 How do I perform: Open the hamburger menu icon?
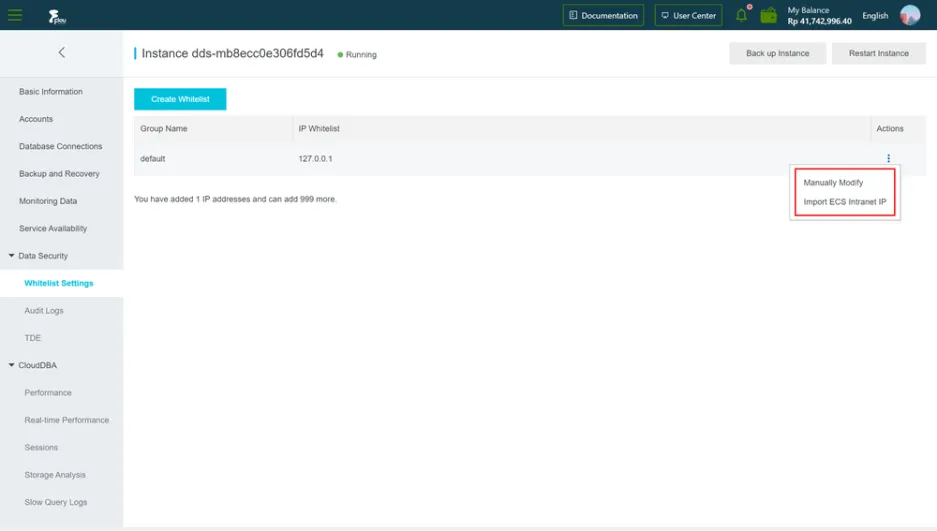click(x=15, y=15)
